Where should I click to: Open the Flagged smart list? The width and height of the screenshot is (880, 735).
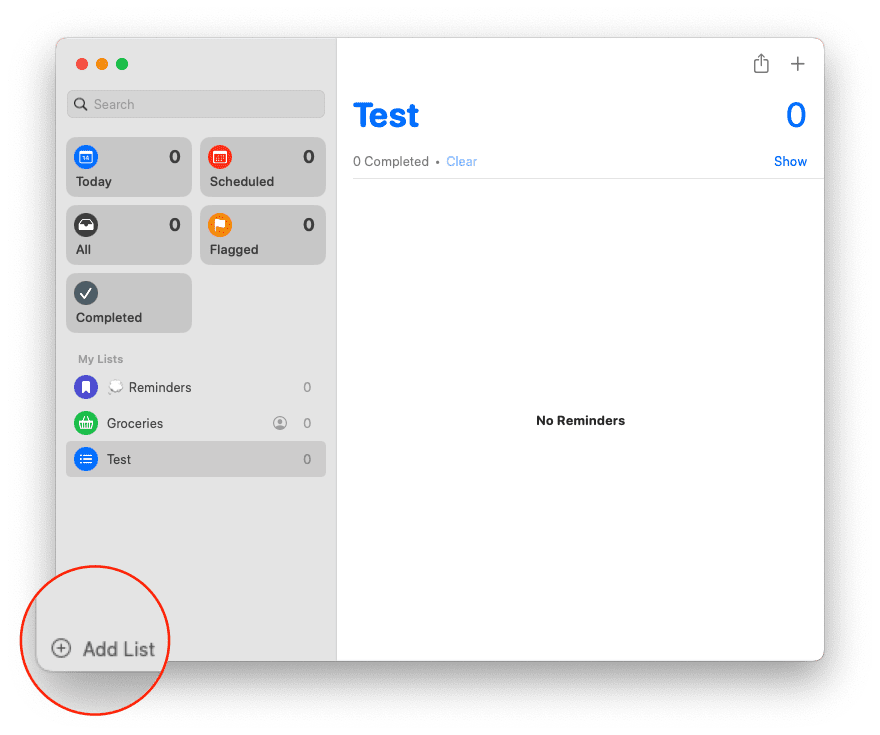[263, 235]
